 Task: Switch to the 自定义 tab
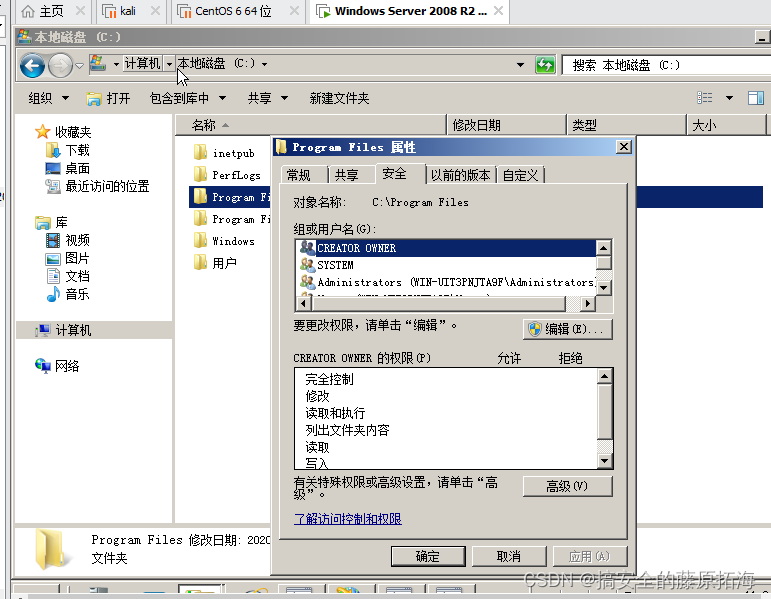coord(520,175)
